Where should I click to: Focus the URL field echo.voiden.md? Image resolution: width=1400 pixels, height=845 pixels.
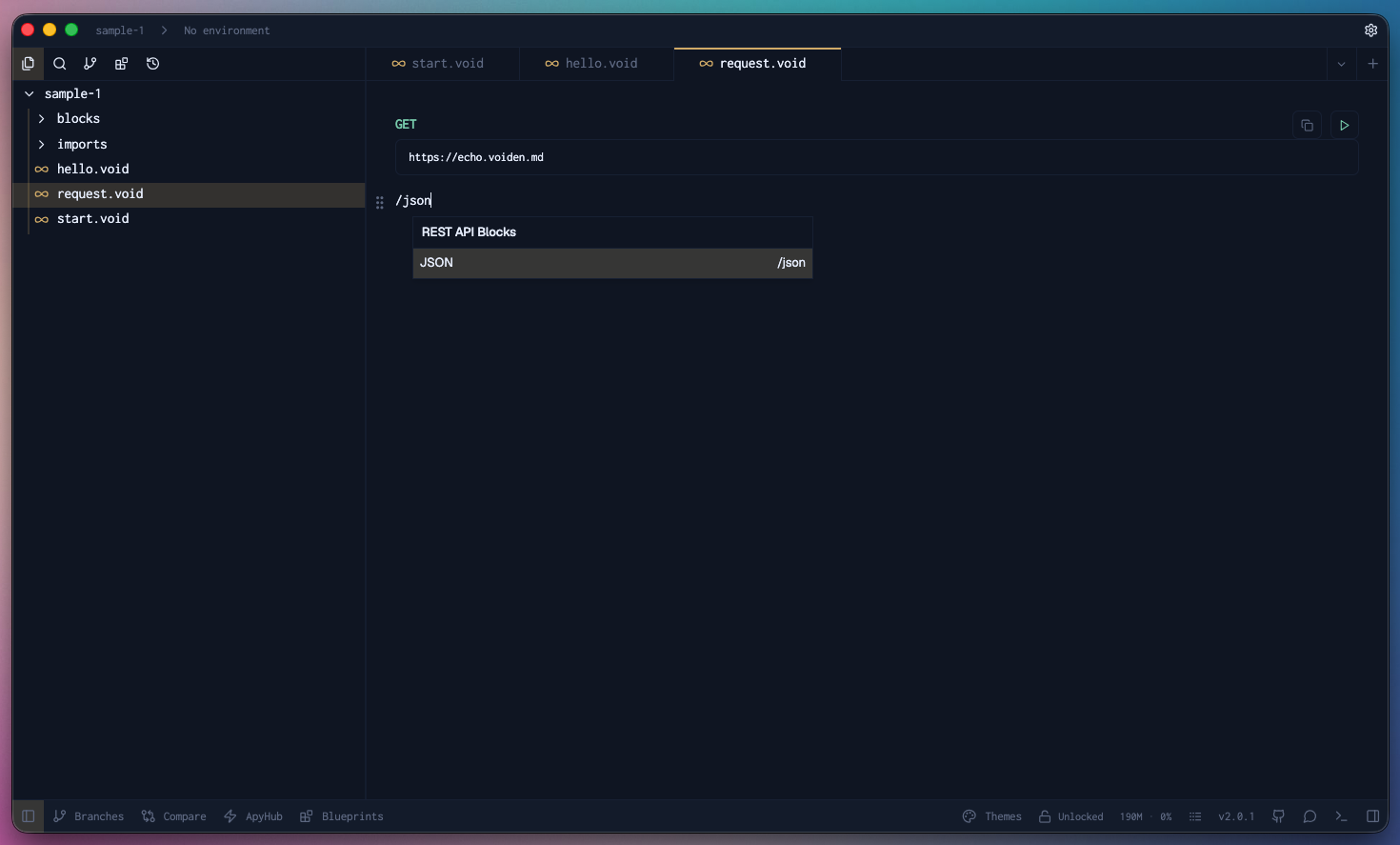(876, 157)
